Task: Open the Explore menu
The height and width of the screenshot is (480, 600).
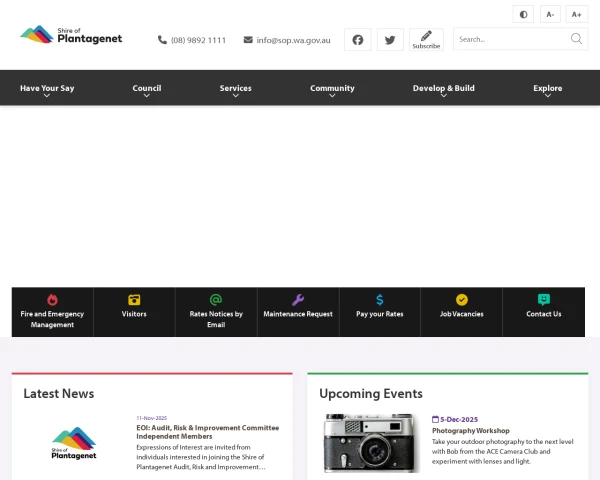Action: [x=548, y=89]
